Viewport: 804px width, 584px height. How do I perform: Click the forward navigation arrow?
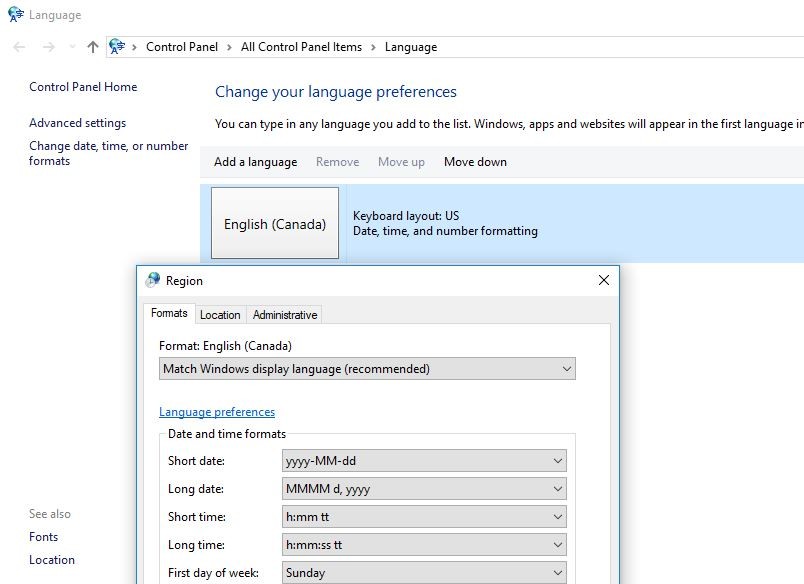[48, 47]
